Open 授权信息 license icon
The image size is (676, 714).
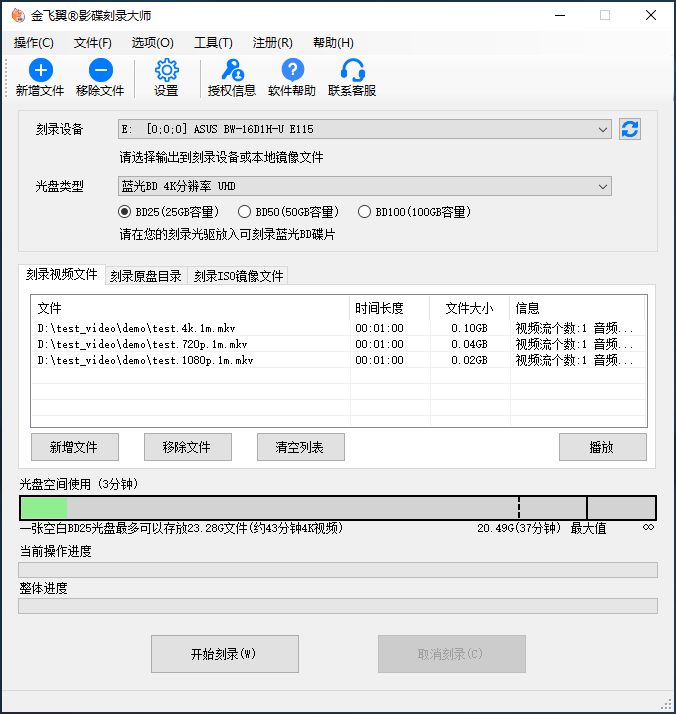tap(232, 70)
